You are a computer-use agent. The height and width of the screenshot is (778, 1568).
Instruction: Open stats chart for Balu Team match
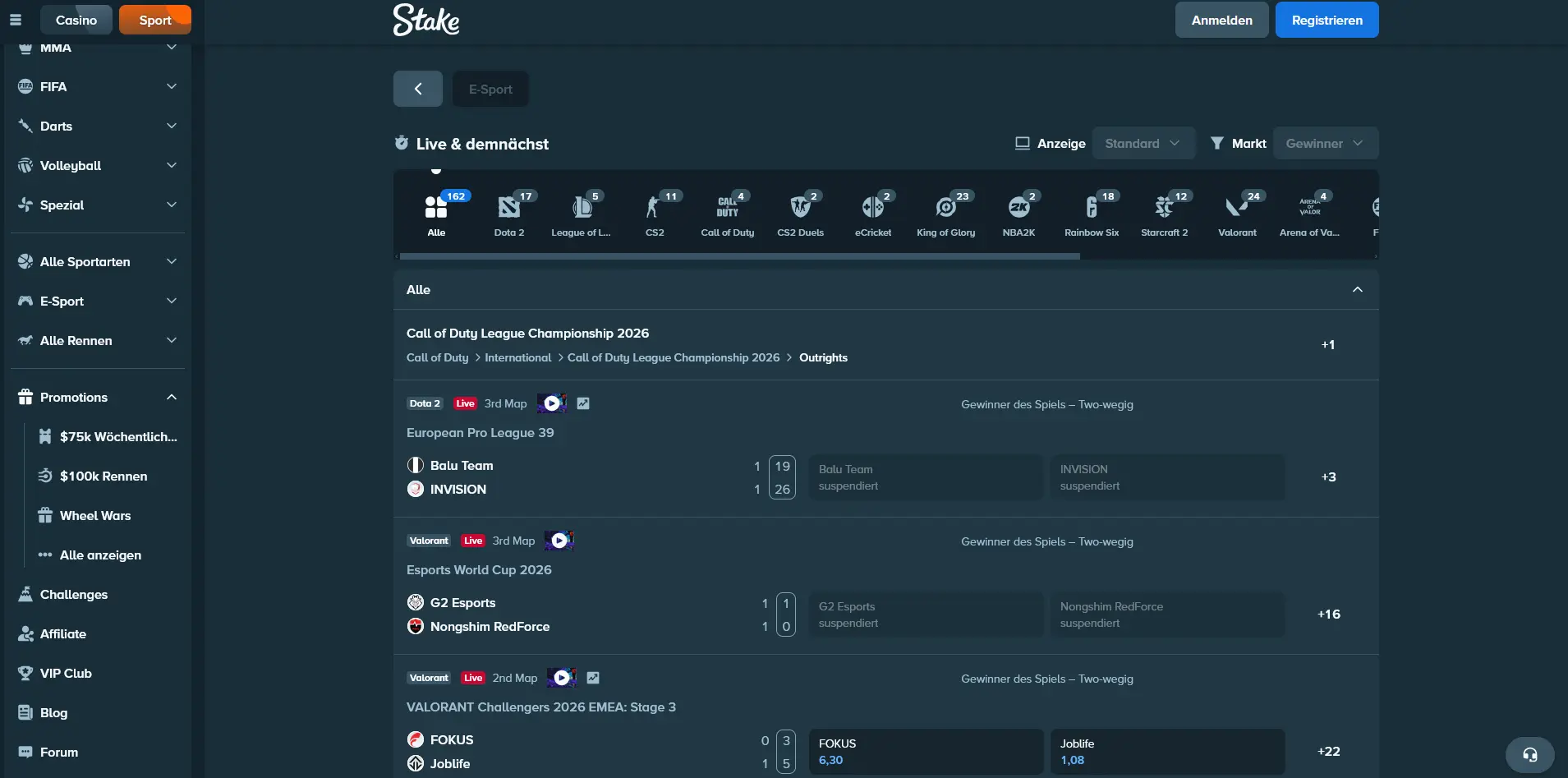tap(583, 403)
